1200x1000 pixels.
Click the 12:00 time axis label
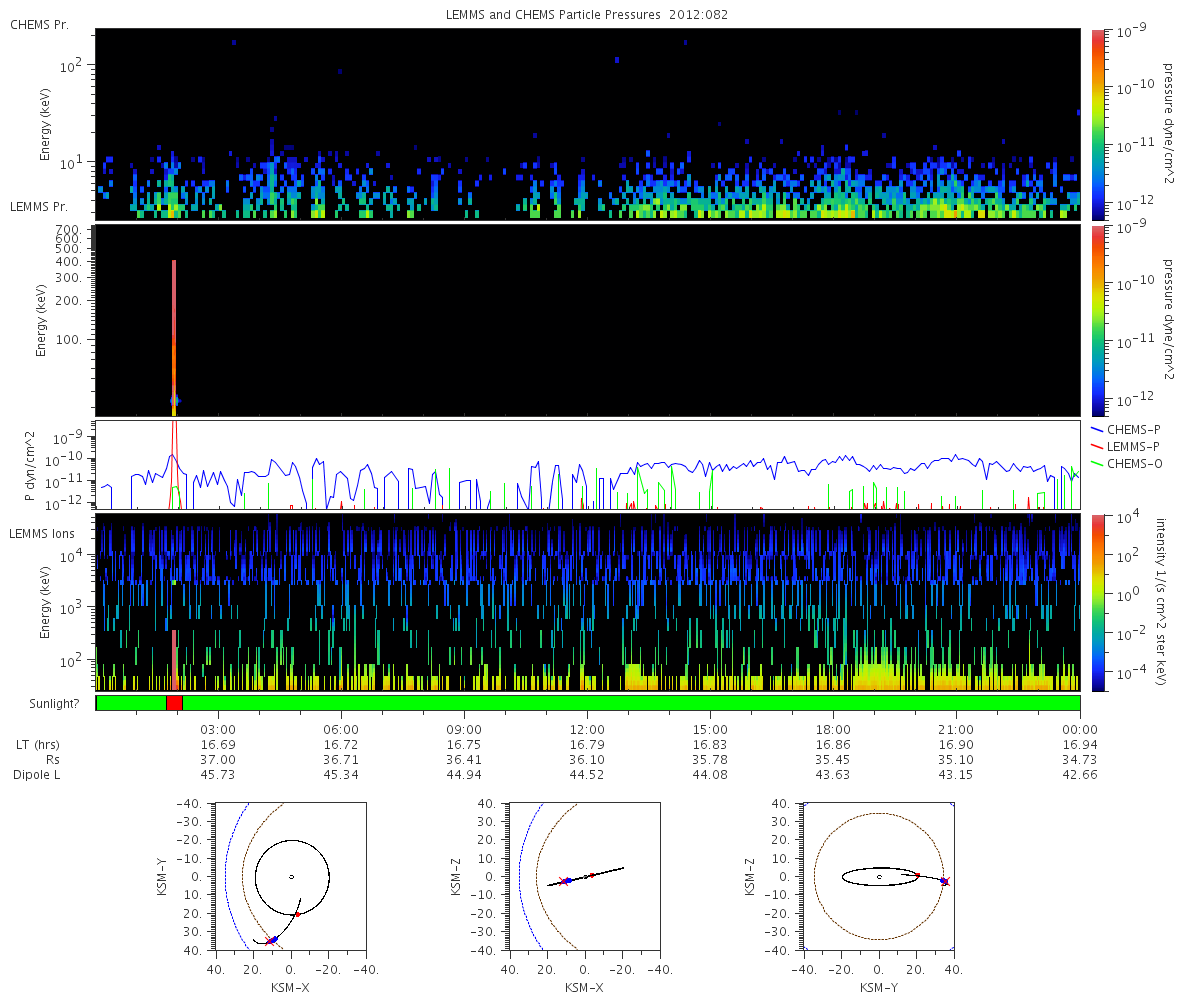(587, 728)
